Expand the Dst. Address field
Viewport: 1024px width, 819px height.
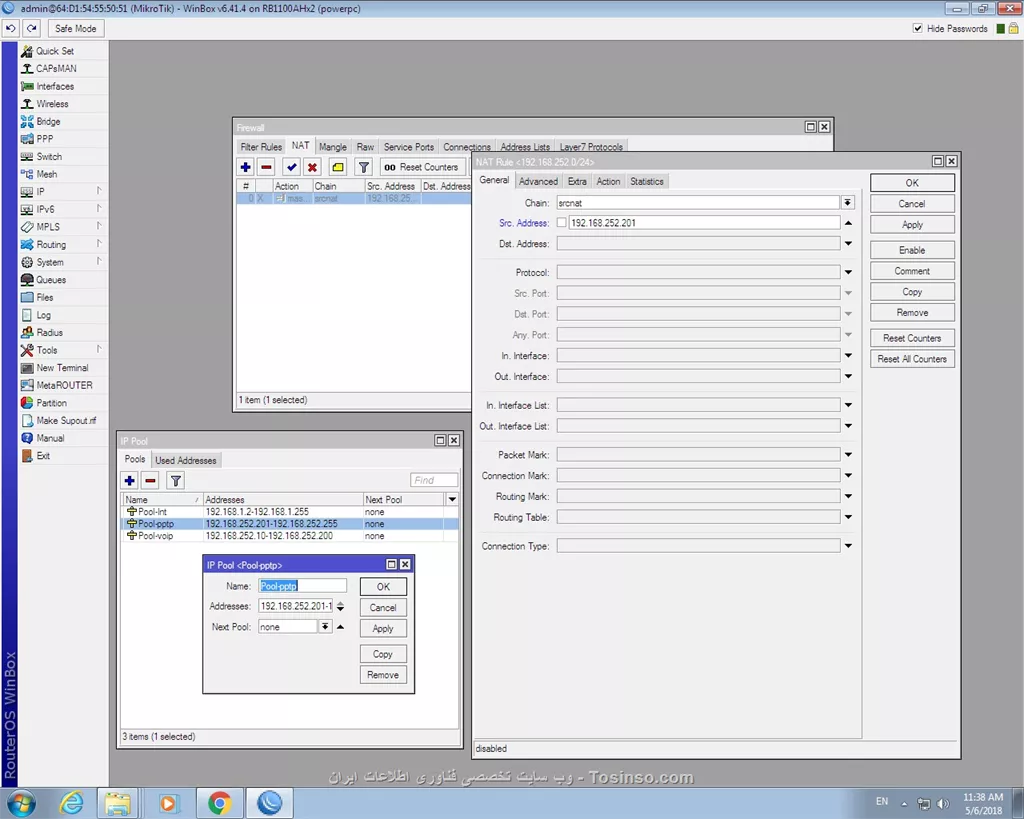point(848,244)
